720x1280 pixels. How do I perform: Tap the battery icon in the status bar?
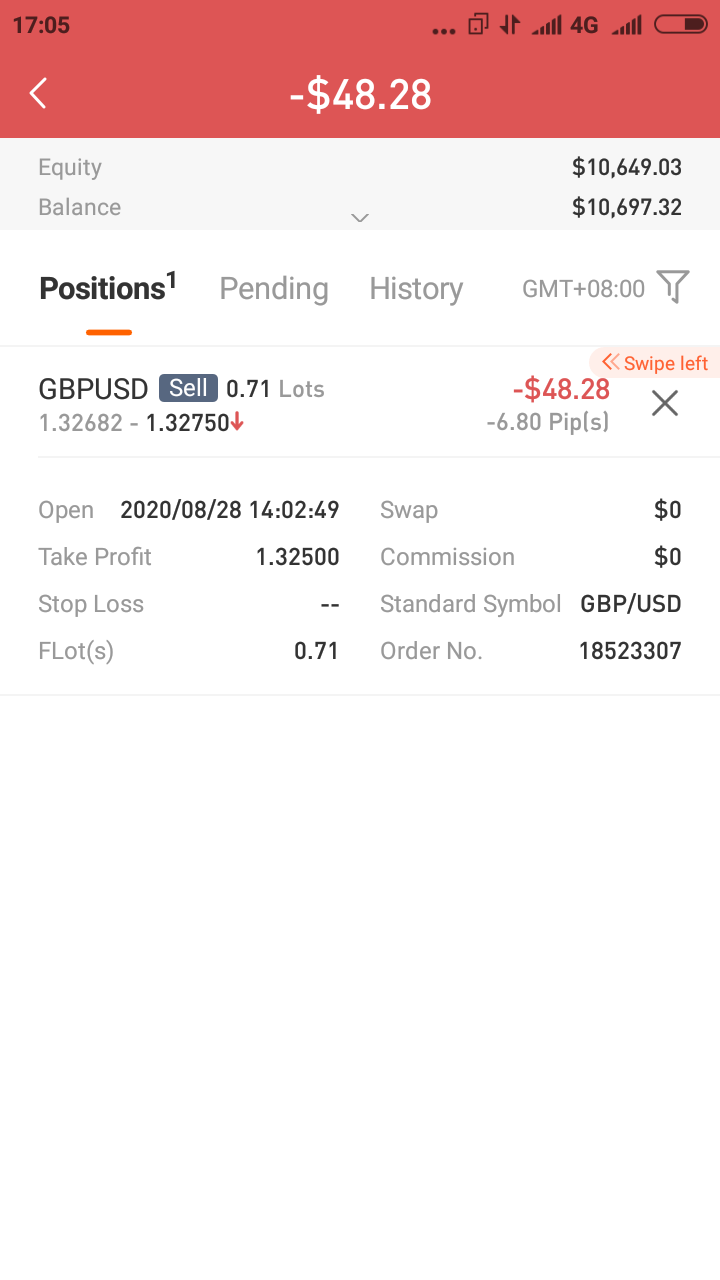pyautogui.click(x=681, y=25)
